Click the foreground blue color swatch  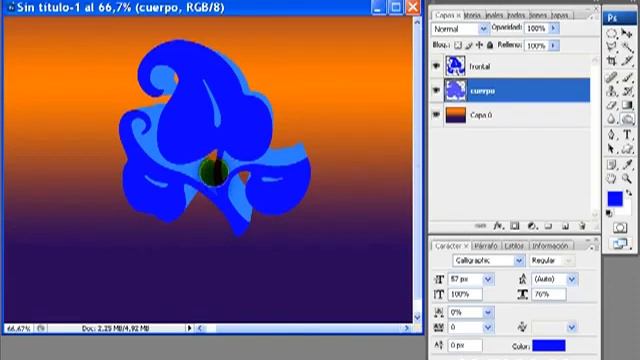tap(614, 199)
